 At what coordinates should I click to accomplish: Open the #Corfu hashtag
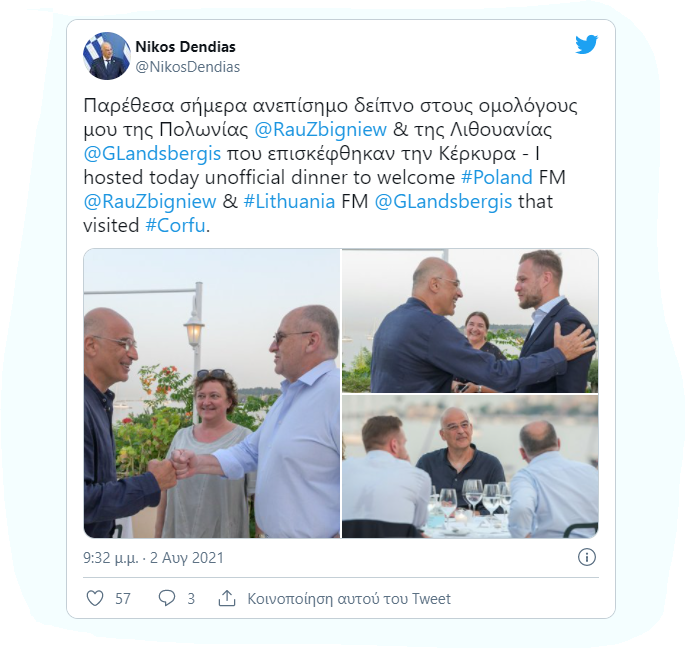point(175,225)
